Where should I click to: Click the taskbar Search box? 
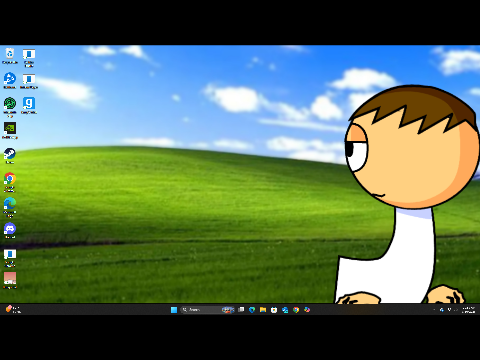click(207, 310)
